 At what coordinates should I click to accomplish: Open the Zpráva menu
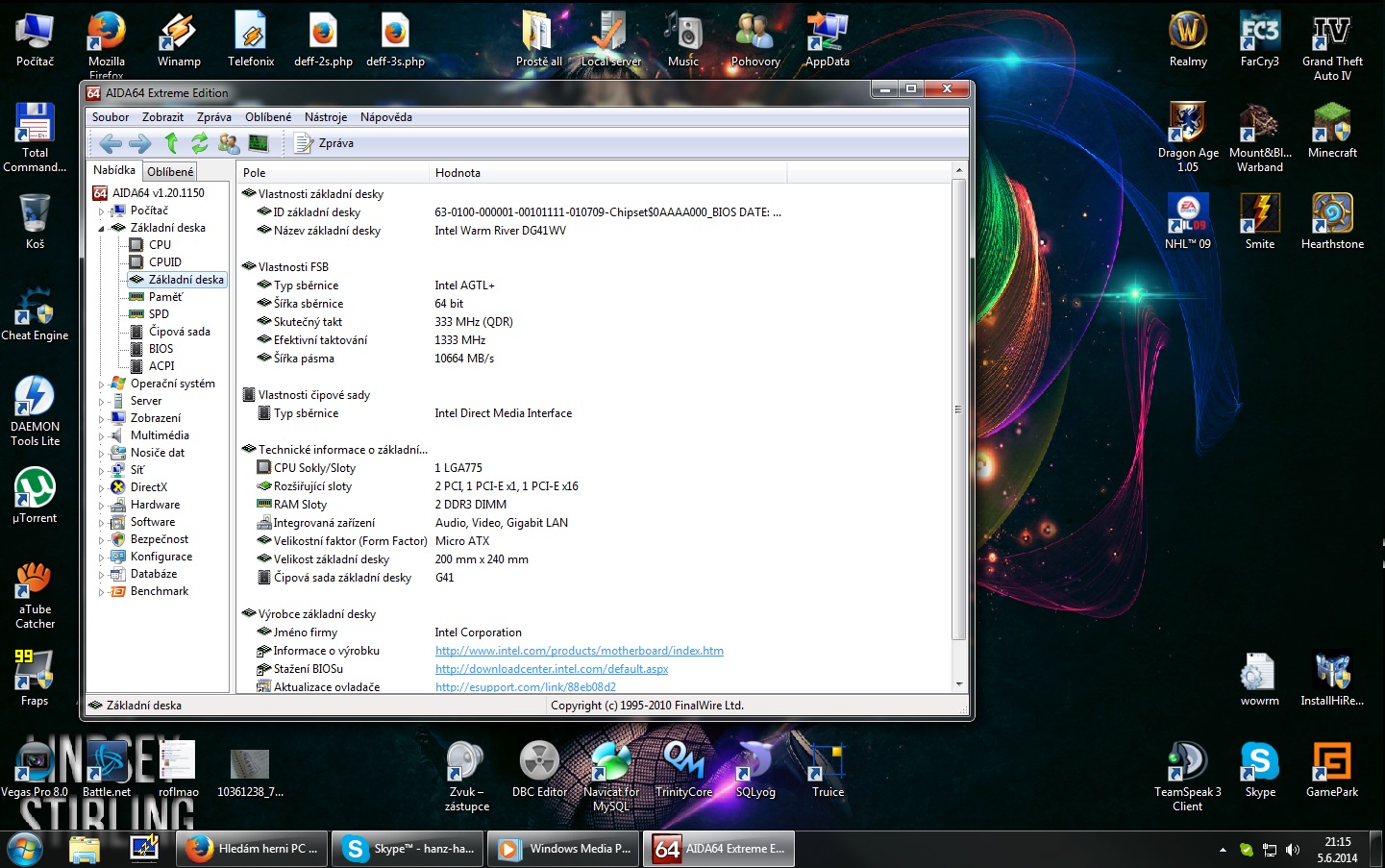coord(213,117)
